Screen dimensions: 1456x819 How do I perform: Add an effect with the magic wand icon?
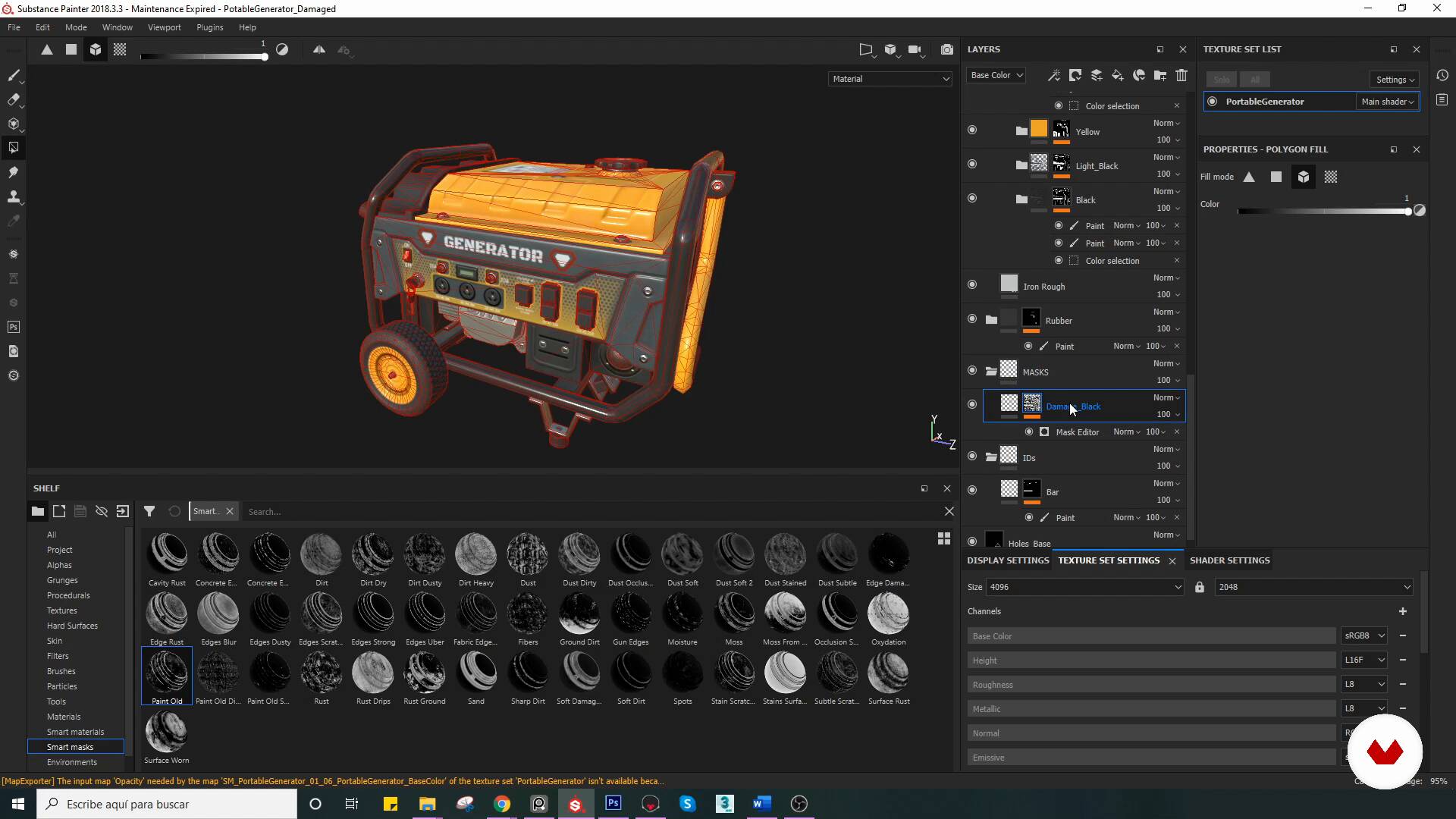[x=1054, y=75]
